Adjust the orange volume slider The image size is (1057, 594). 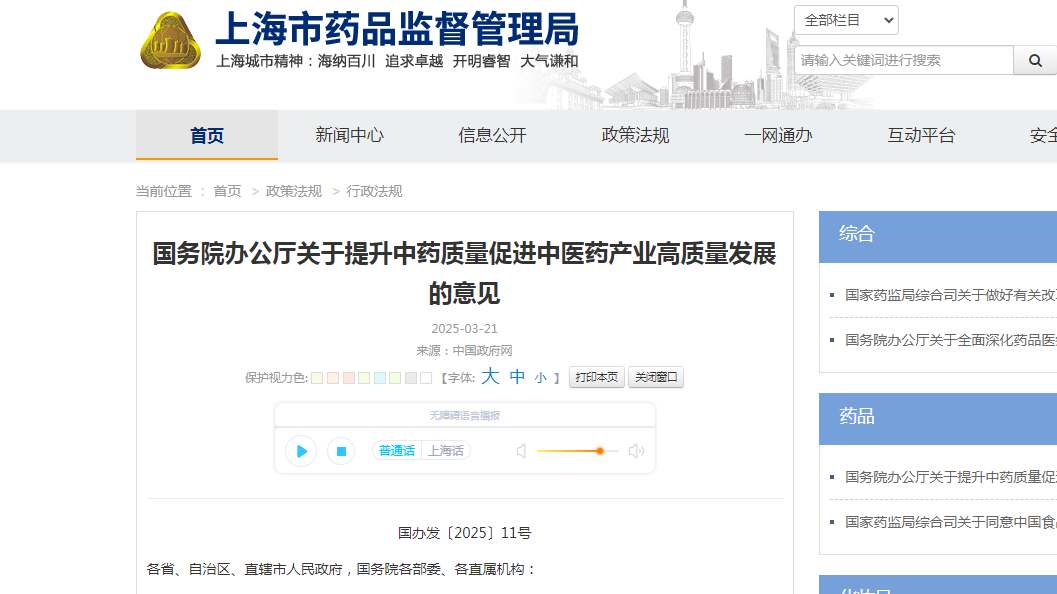(x=599, y=451)
